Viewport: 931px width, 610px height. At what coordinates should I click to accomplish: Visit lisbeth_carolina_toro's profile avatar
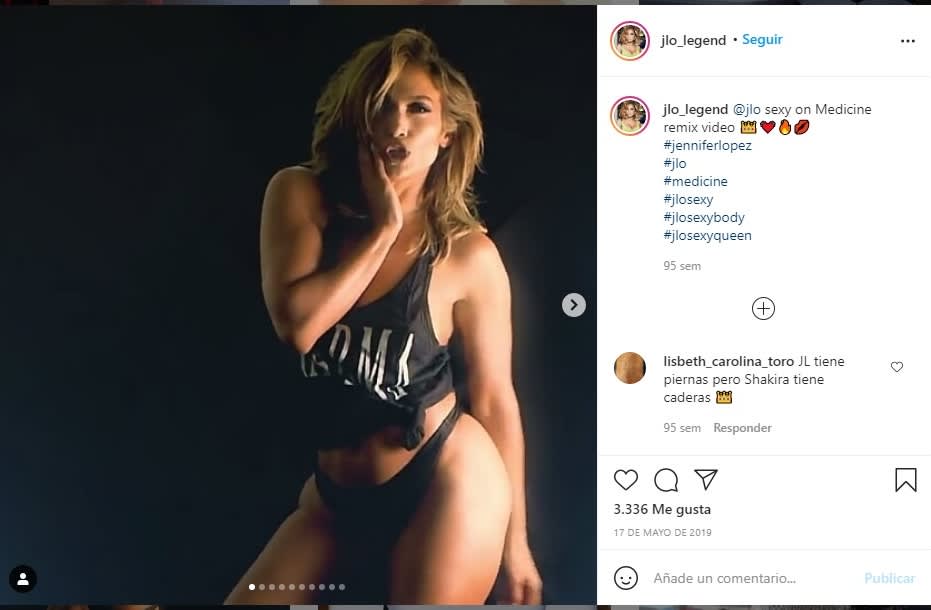click(x=630, y=369)
